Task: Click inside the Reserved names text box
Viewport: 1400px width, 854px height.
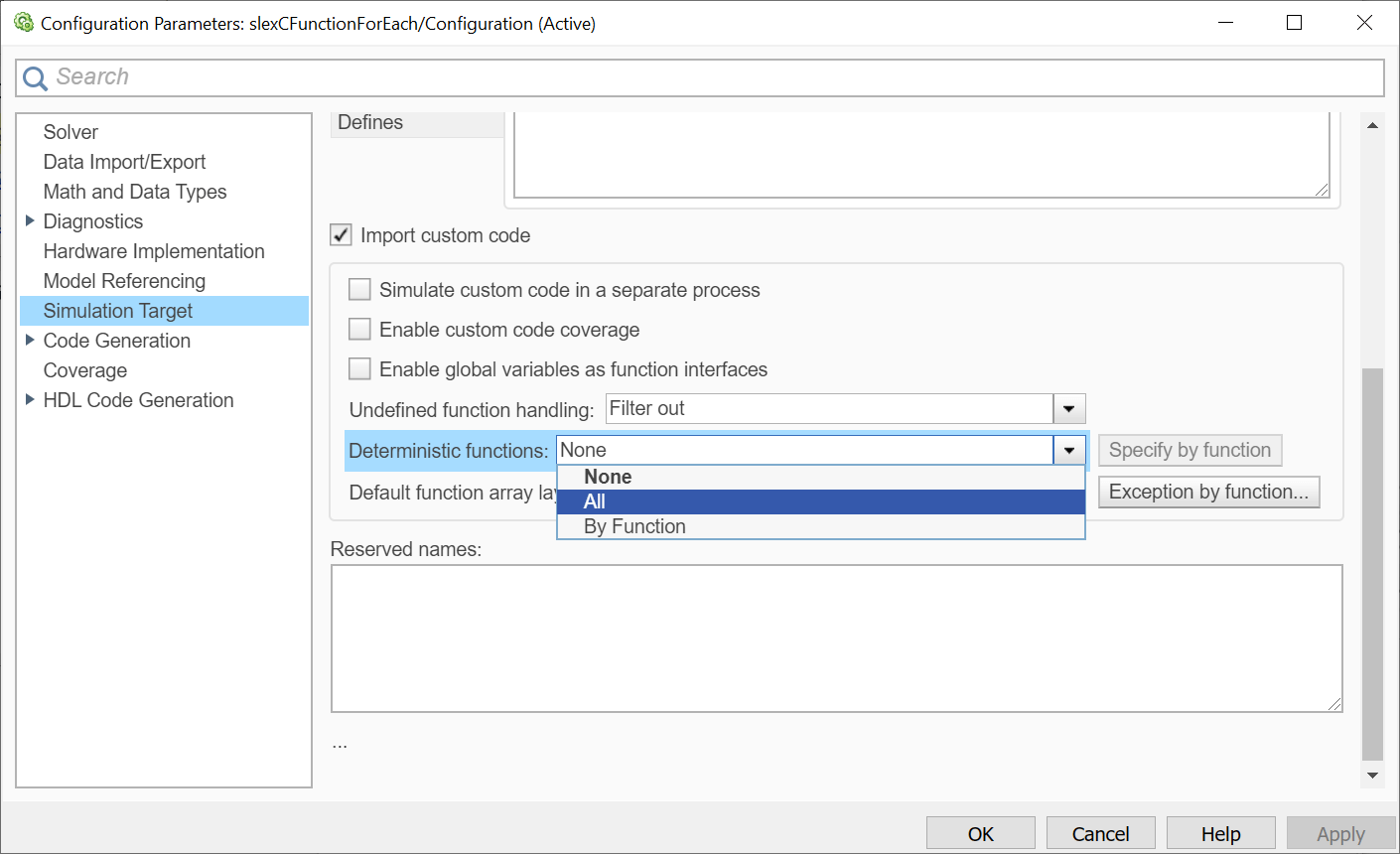Action: tap(836, 638)
